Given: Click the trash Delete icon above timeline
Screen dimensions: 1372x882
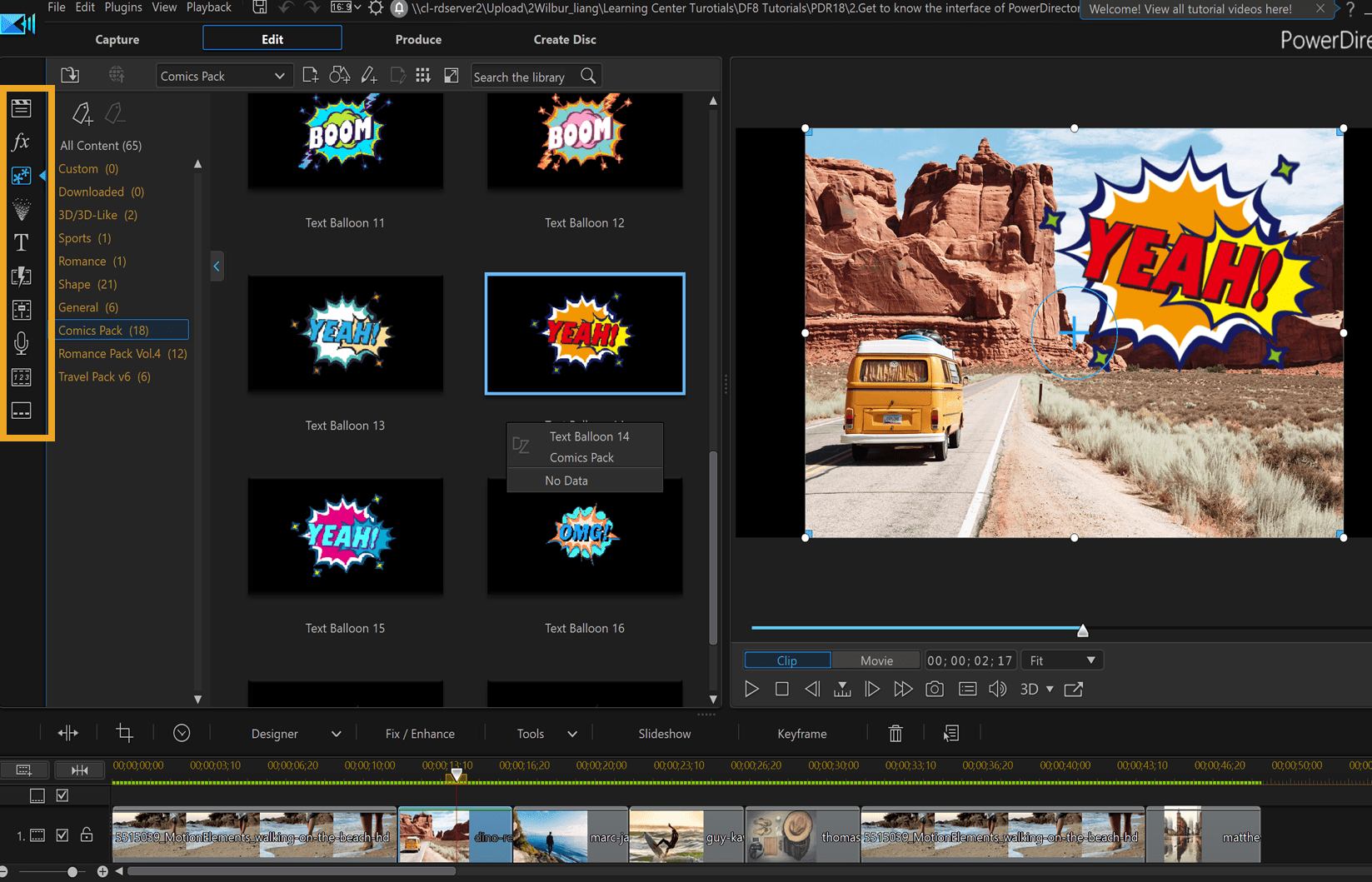Looking at the screenshot, I should [896, 733].
